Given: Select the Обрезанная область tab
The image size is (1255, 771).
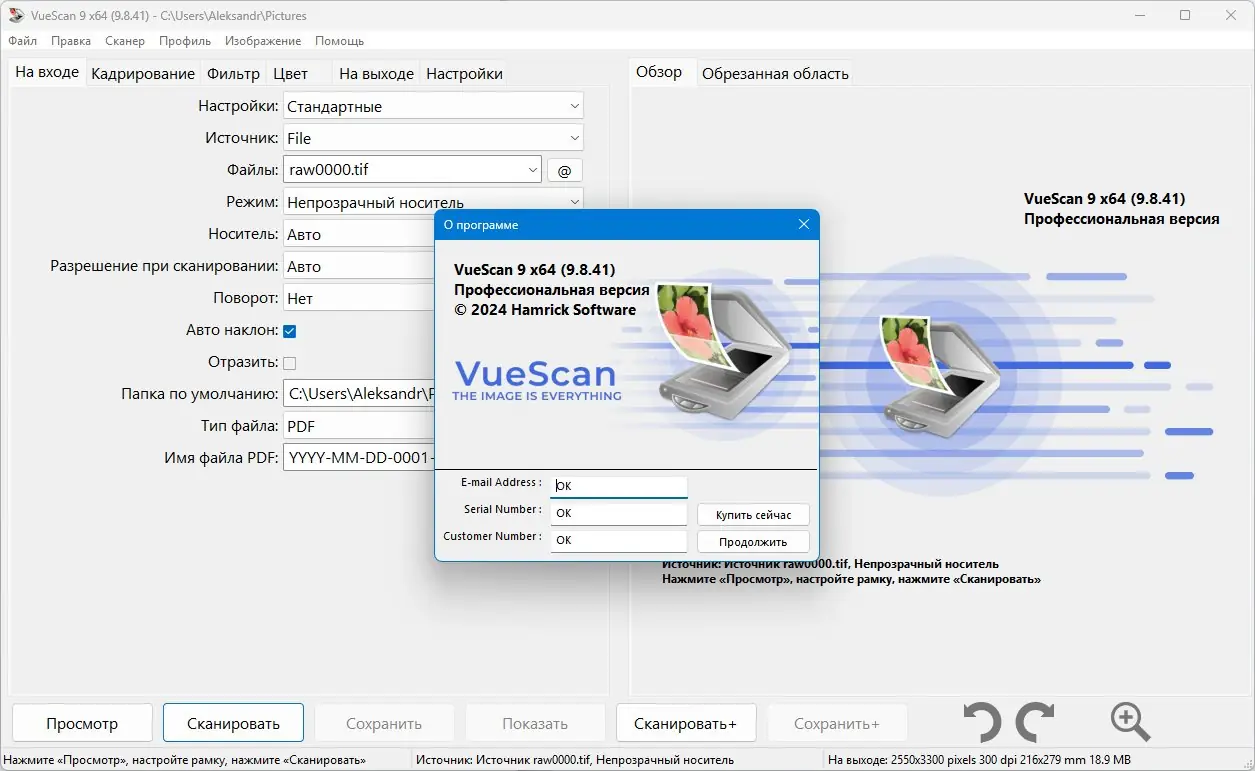Looking at the screenshot, I should tap(775, 74).
